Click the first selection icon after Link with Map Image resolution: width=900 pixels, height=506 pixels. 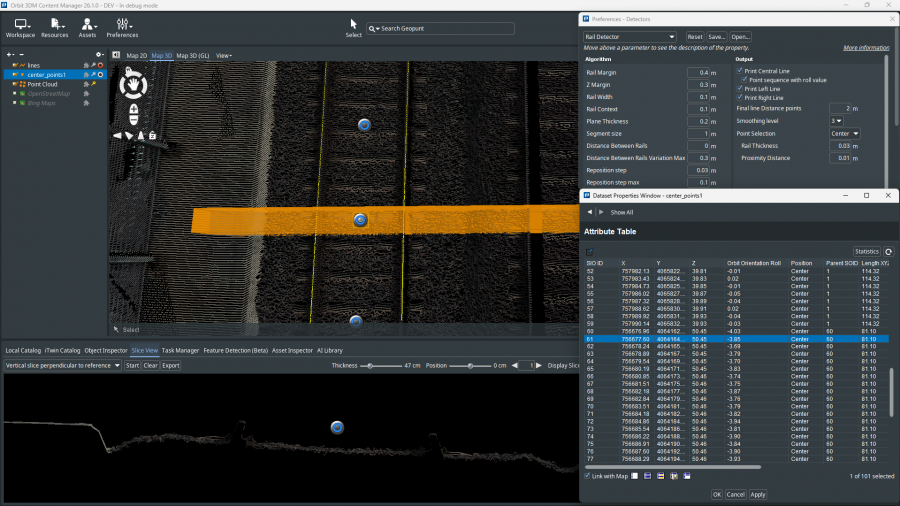(x=635, y=476)
